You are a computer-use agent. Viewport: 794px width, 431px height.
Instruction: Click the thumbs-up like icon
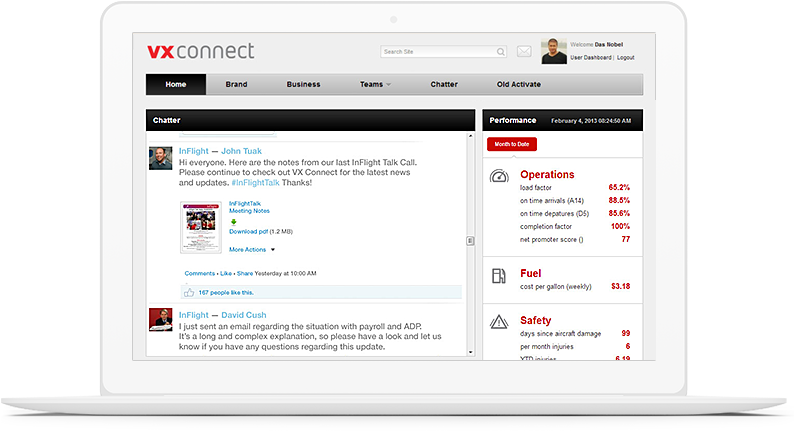189,293
